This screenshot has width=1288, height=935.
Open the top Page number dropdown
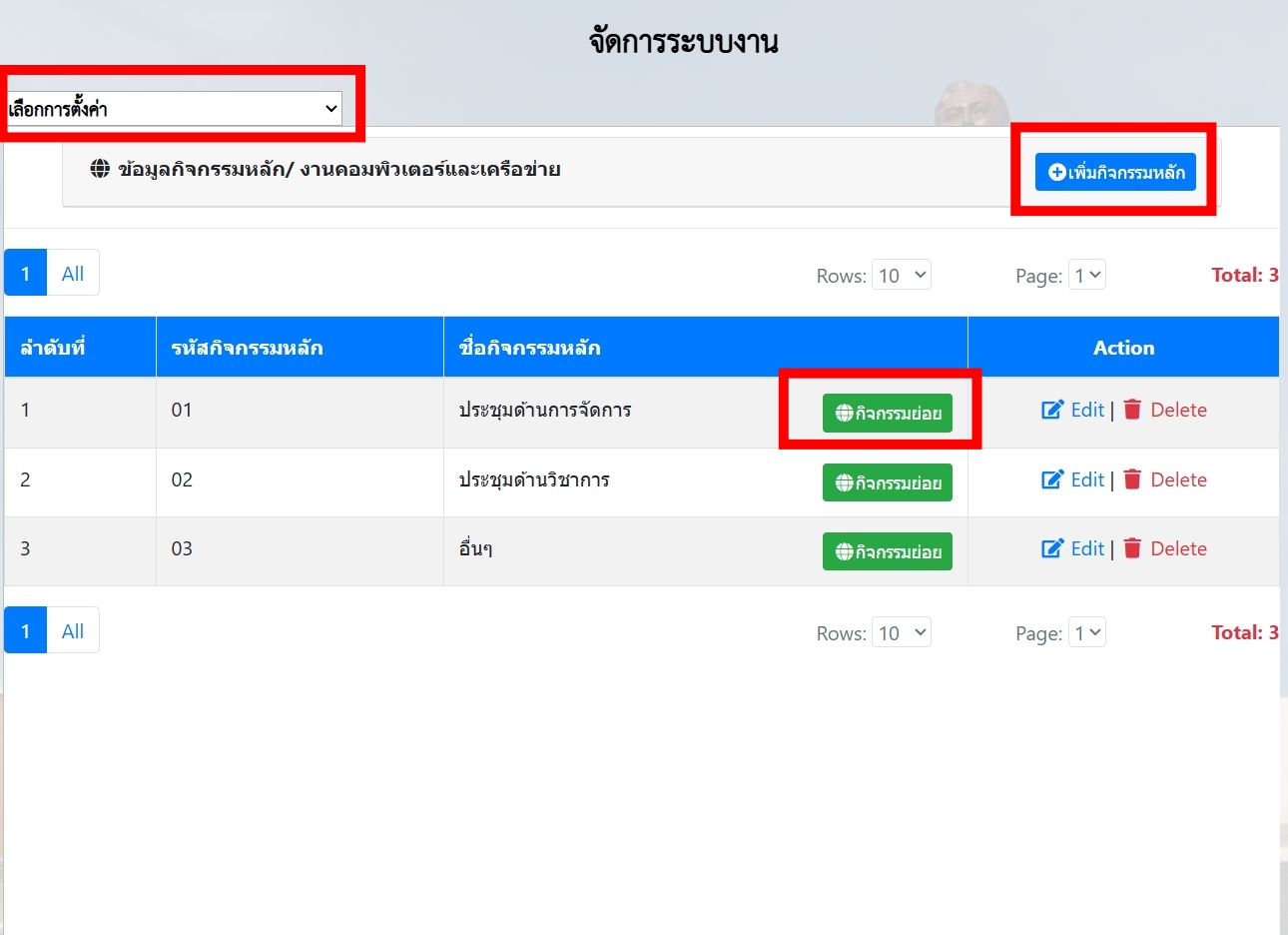point(1086,275)
